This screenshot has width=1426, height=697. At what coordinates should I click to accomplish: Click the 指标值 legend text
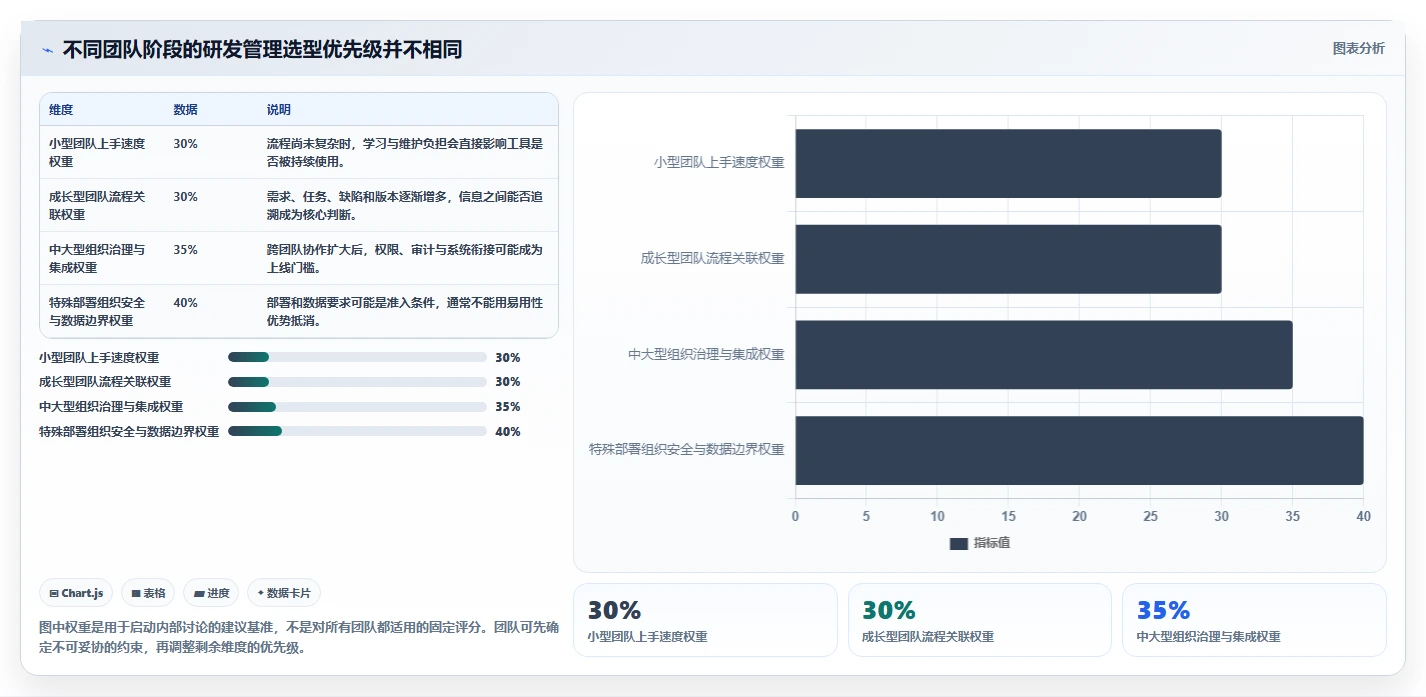pyautogui.click(x=993, y=543)
